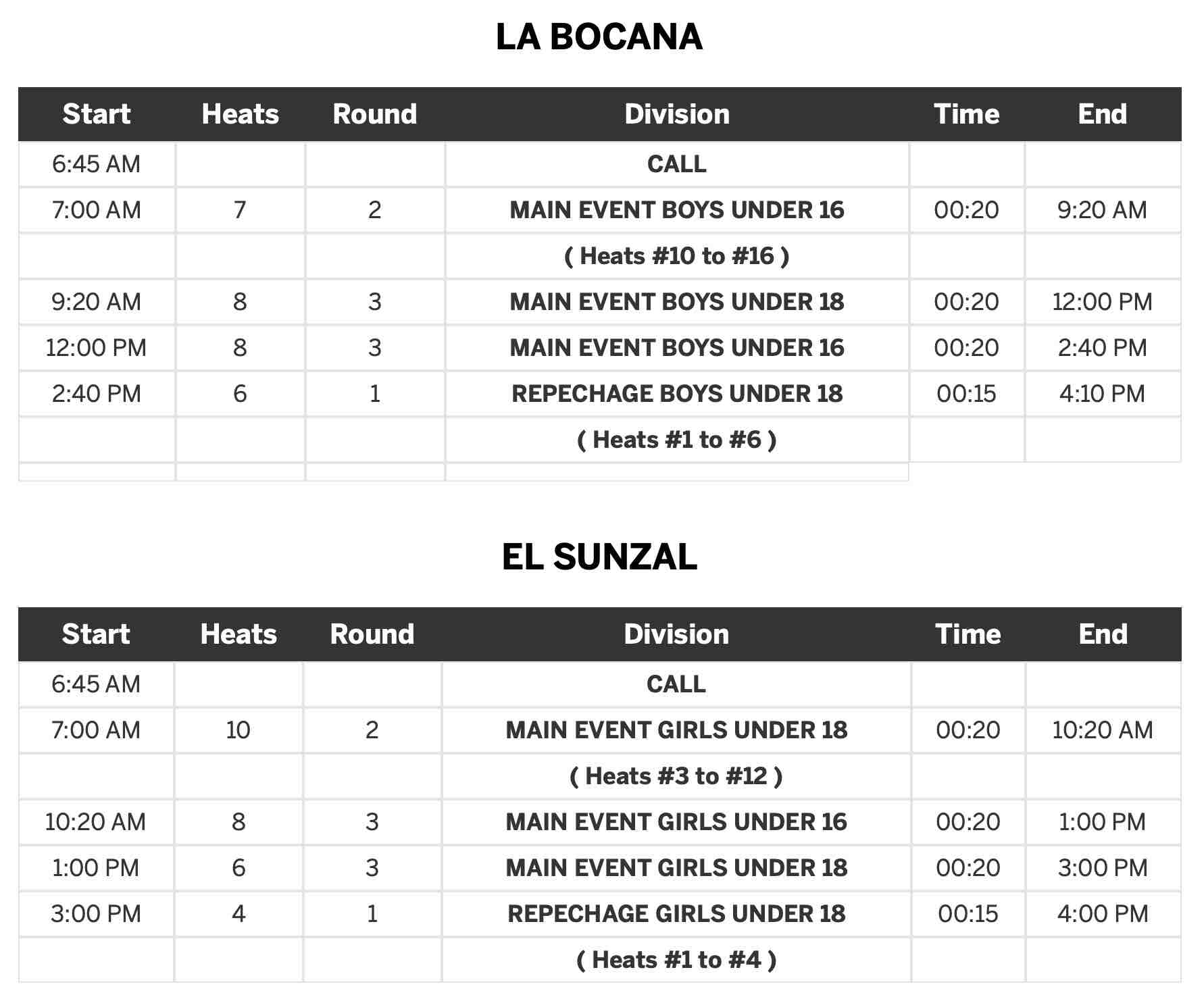
Task: Click Round header in El Sunzal table
Action: 372,634
